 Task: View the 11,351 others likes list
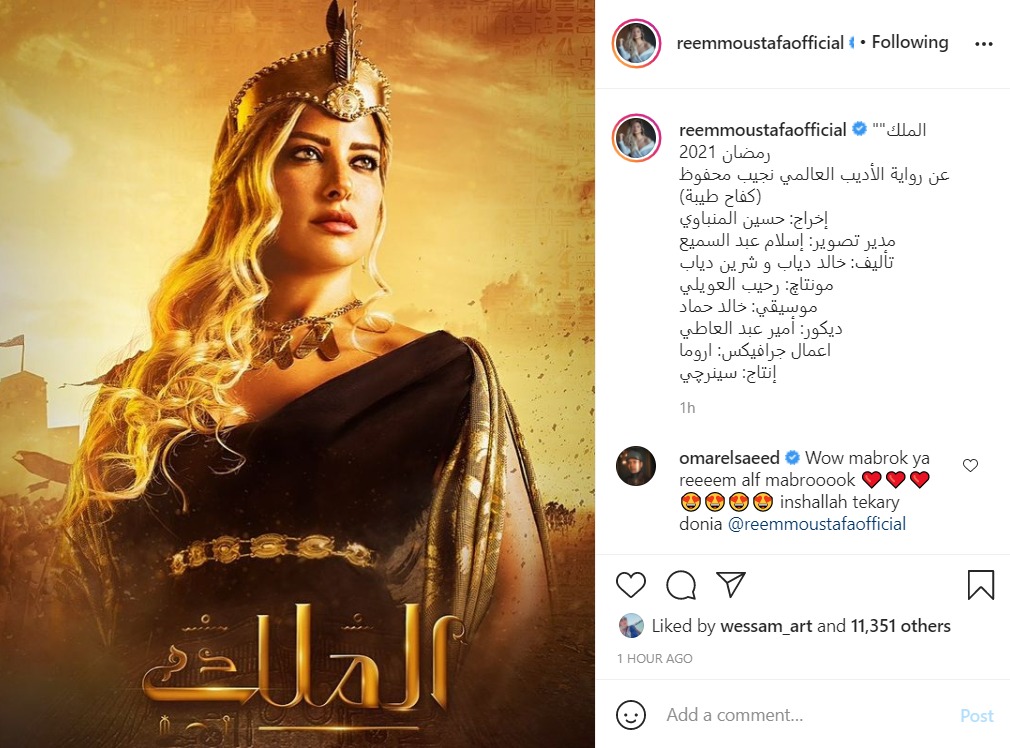(x=900, y=626)
